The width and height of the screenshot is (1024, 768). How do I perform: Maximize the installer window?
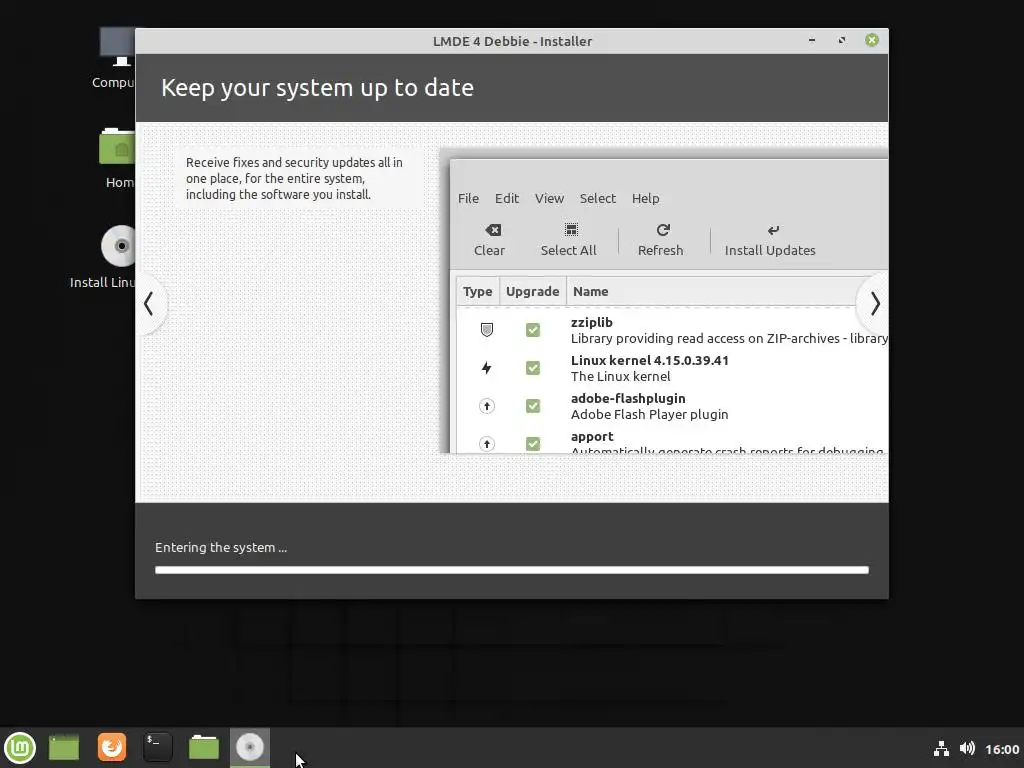(x=842, y=40)
